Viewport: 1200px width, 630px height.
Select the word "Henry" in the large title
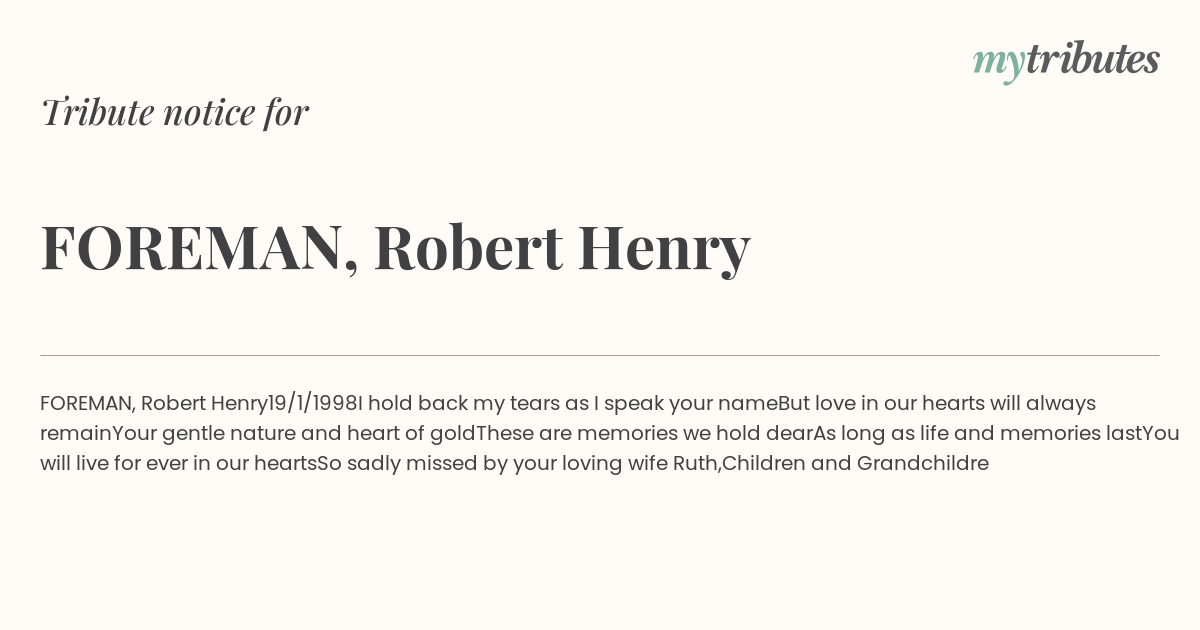pos(664,248)
